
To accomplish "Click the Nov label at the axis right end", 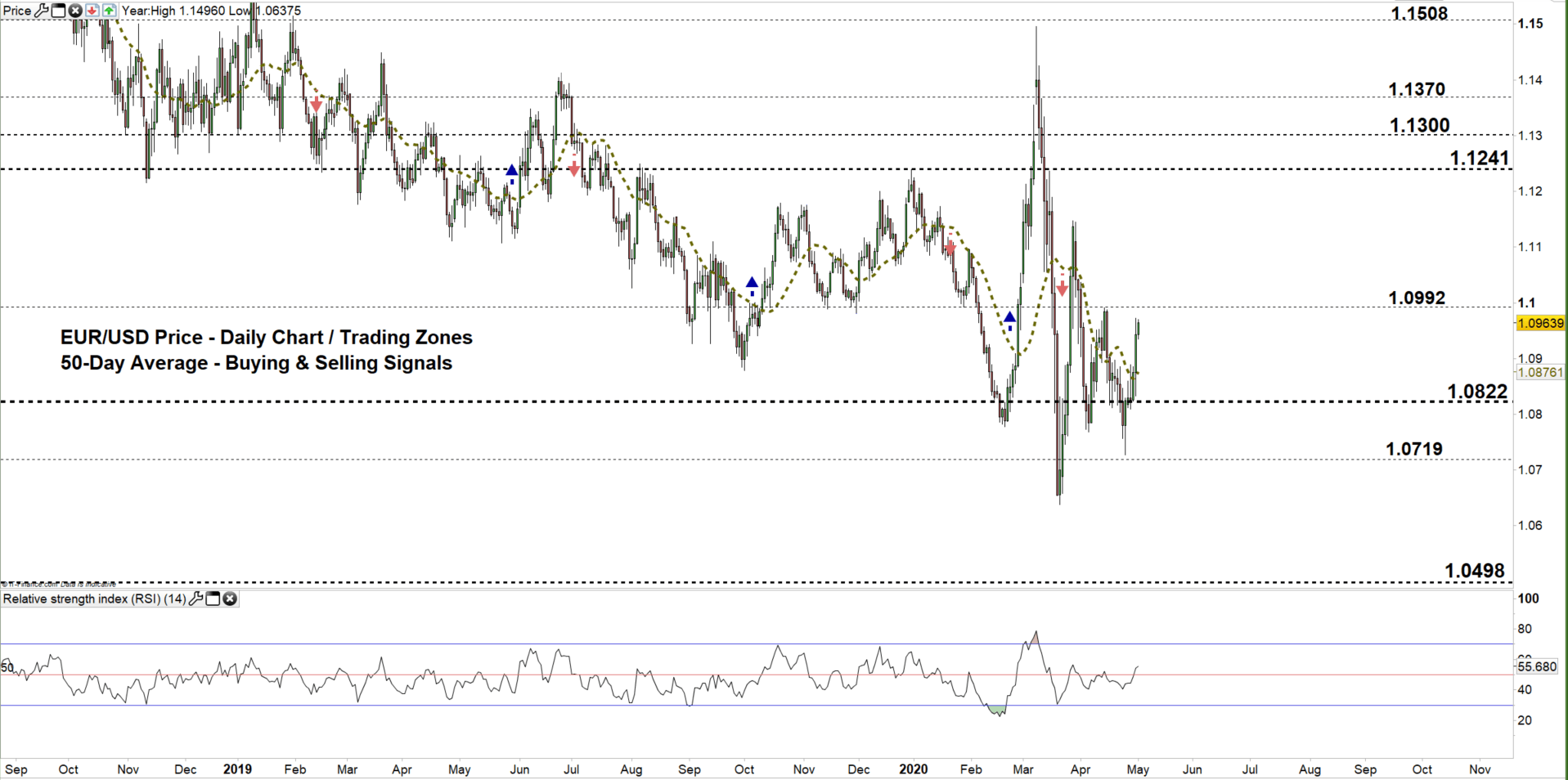I will coord(1480,769).
